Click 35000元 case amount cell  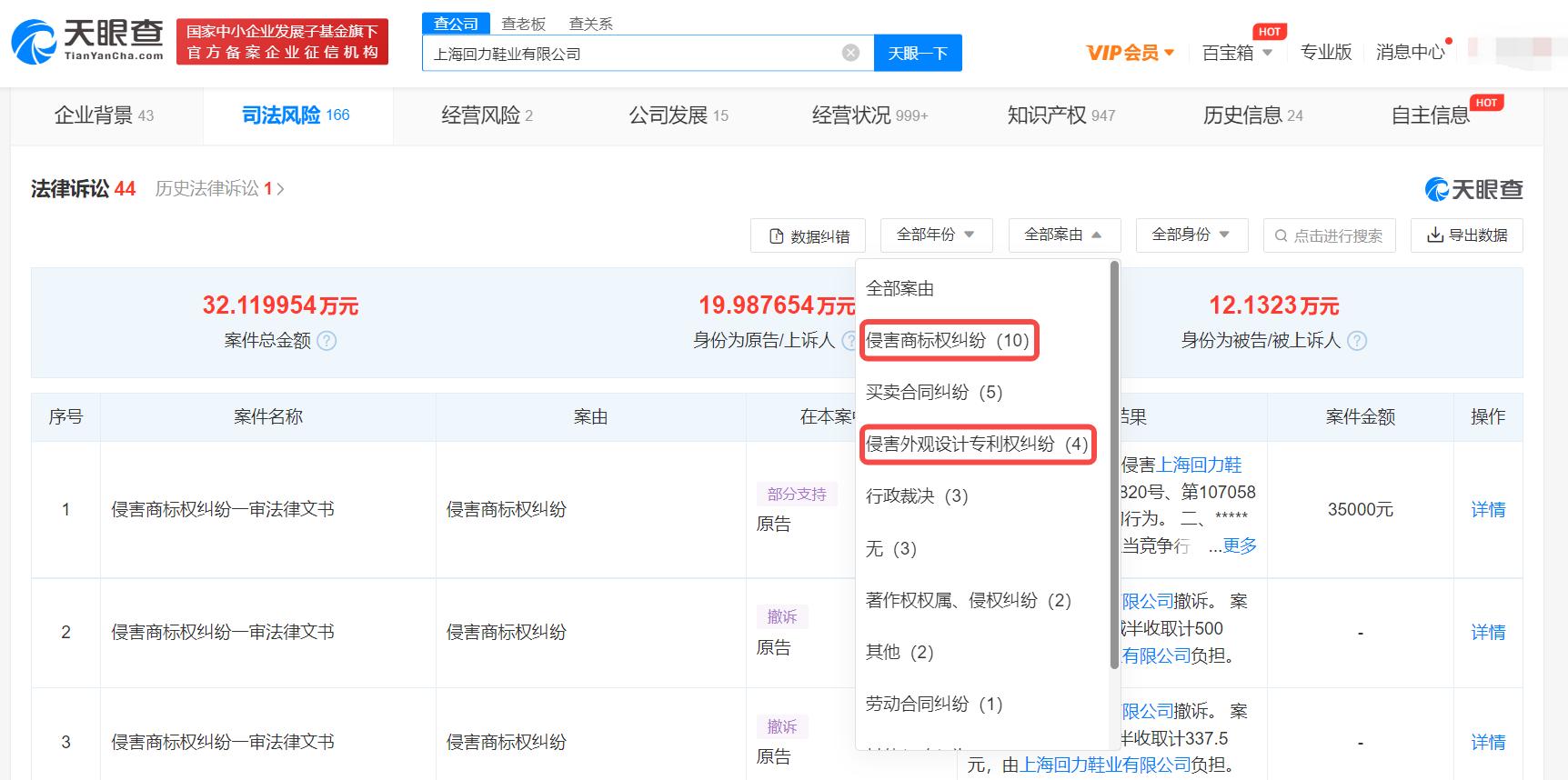(x=1360, y=510)
